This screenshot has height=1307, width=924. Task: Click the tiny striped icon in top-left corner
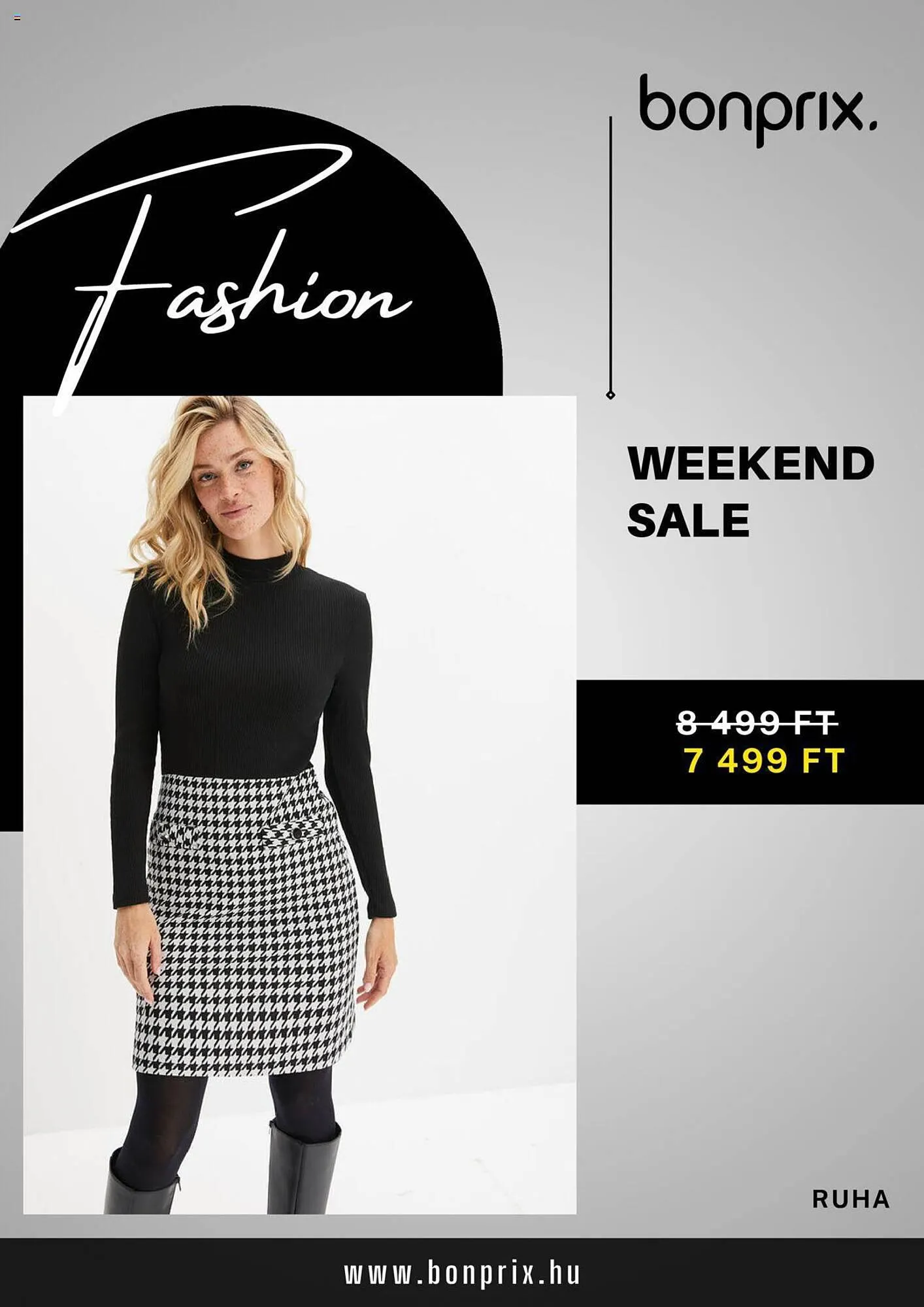(x=17, y=18)
